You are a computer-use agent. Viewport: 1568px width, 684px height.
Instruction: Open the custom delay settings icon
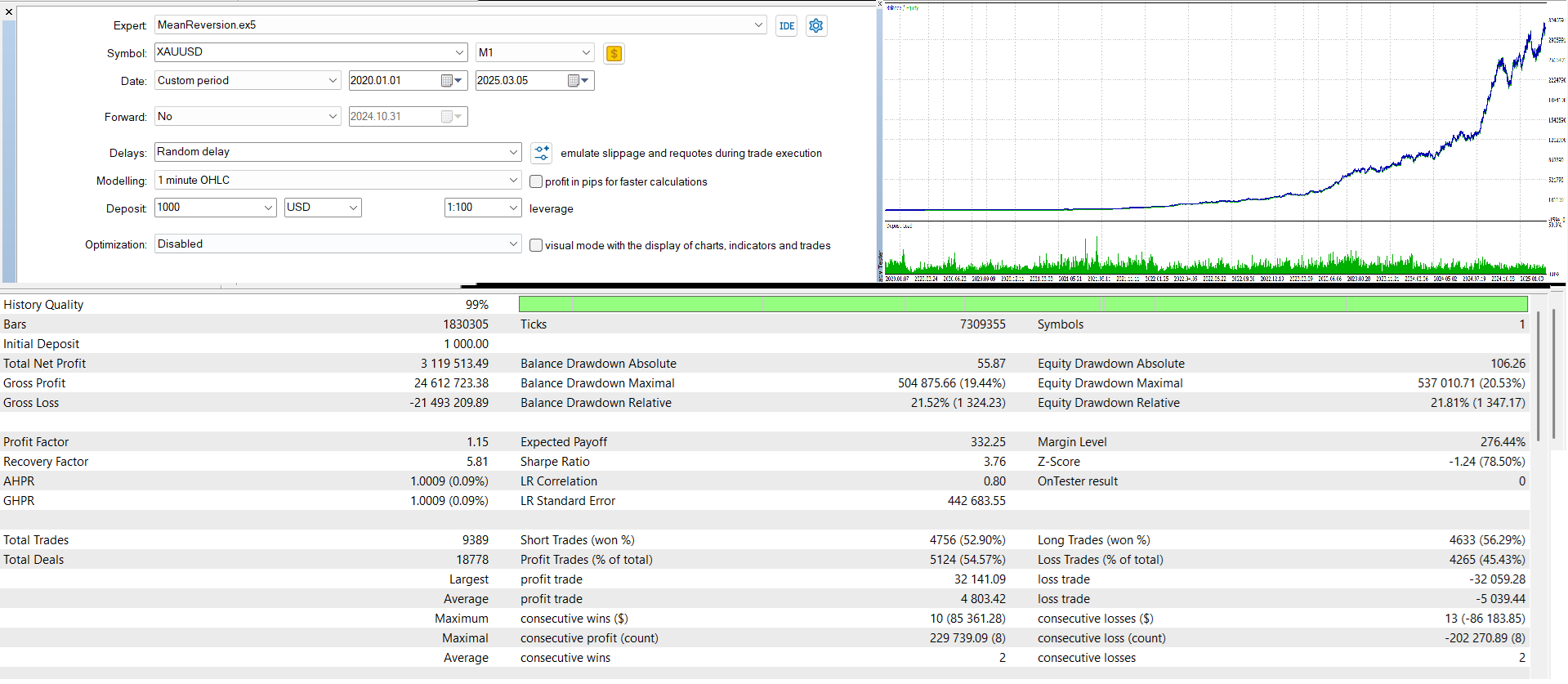[541, 153]
